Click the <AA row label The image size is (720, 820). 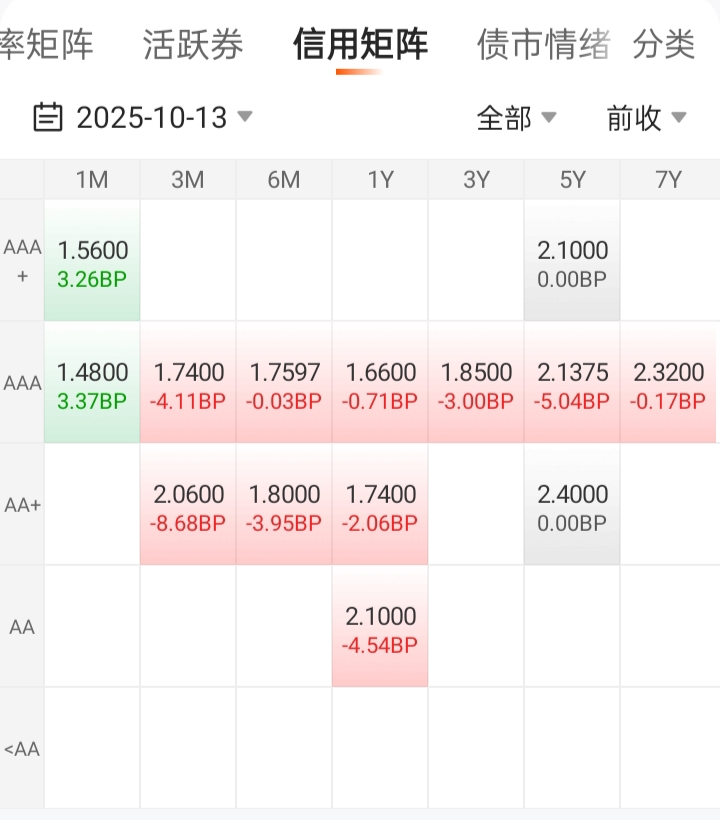tap(22, 749)
